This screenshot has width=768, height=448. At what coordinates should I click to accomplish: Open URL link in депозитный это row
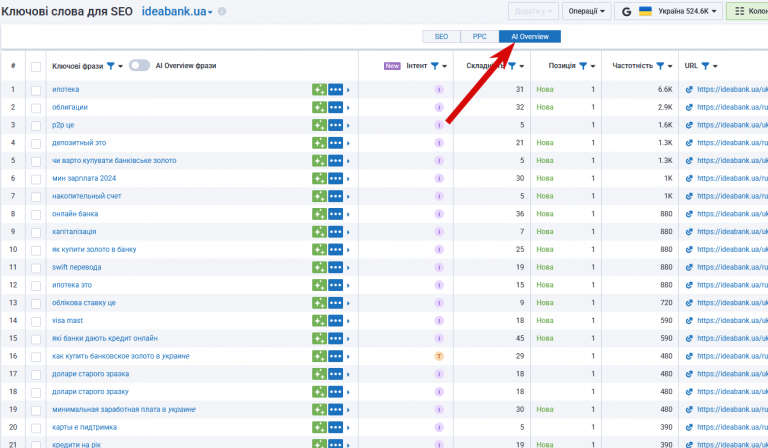pyautogui.click(x=732, y=143)
